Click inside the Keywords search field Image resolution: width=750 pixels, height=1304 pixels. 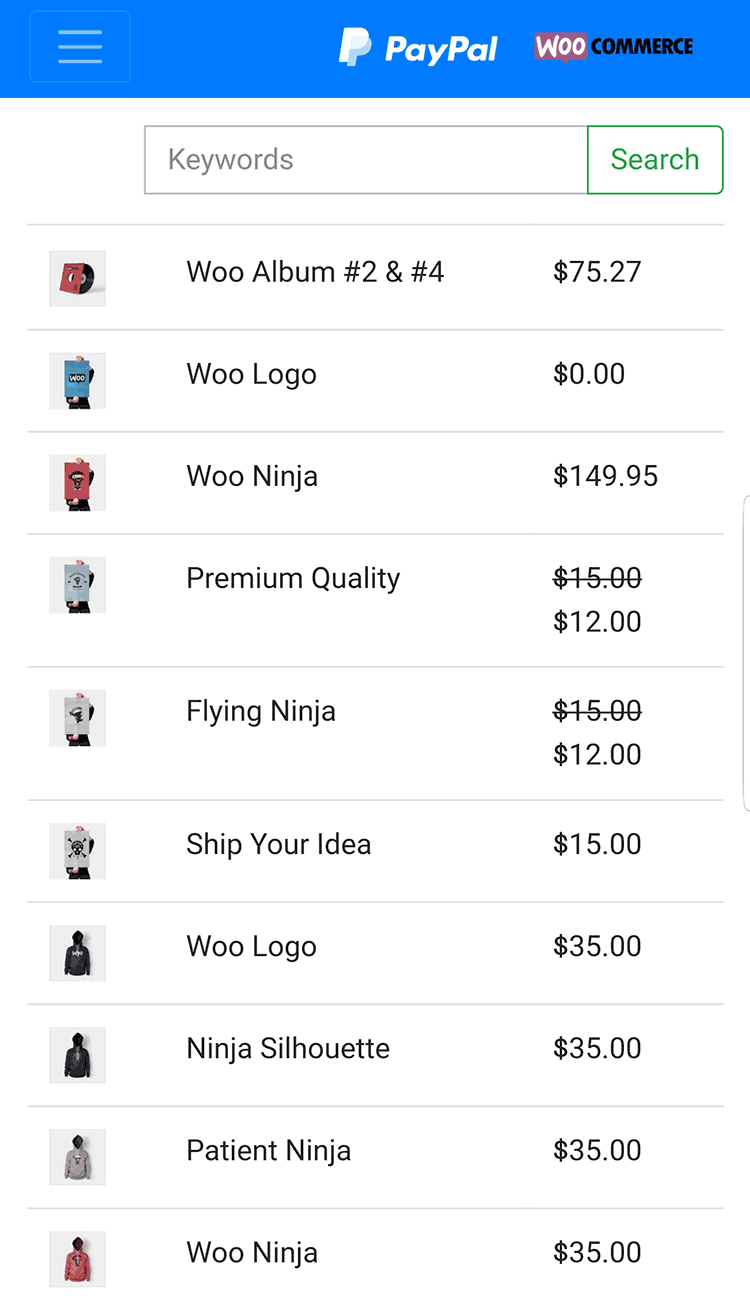click(x=366, y=160)
